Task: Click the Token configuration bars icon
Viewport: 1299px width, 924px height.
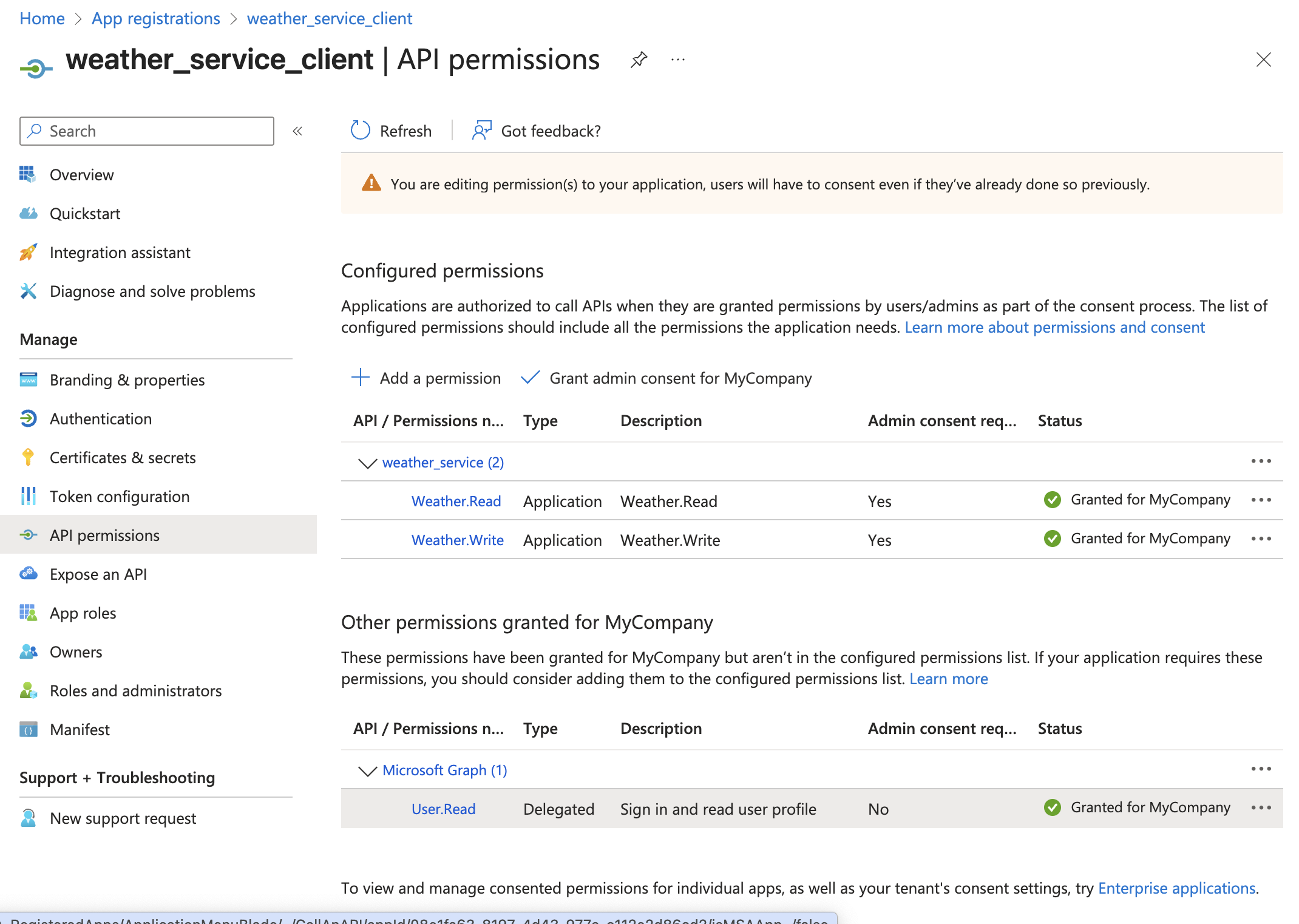Action: coord(28,496)
